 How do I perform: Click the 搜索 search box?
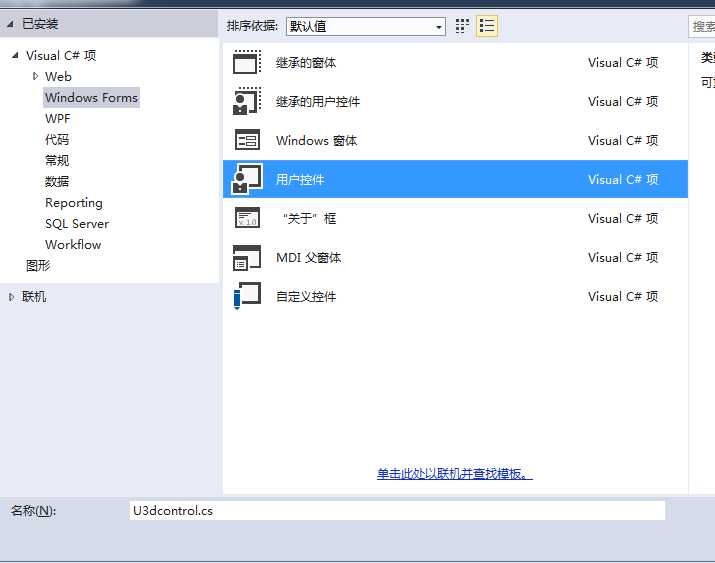702,27
